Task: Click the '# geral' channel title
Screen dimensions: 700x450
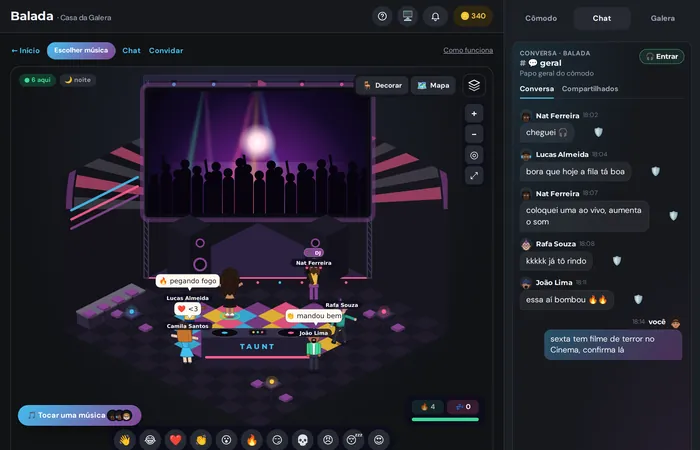Action: [x=541, y=63]
